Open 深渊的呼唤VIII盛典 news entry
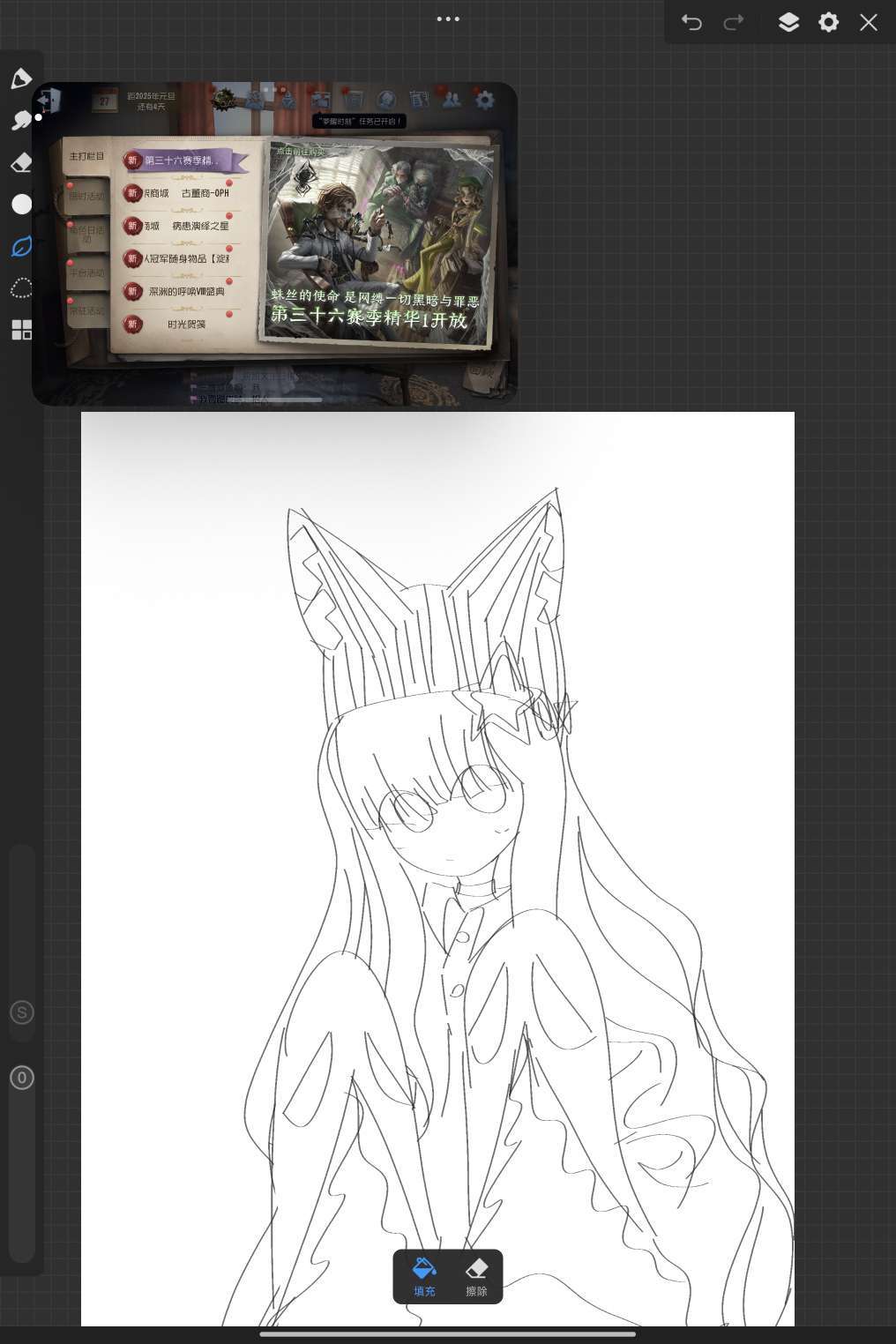The height and width of the screenshot is (1344, 896). pyautogui.click(x=186, y=292)
